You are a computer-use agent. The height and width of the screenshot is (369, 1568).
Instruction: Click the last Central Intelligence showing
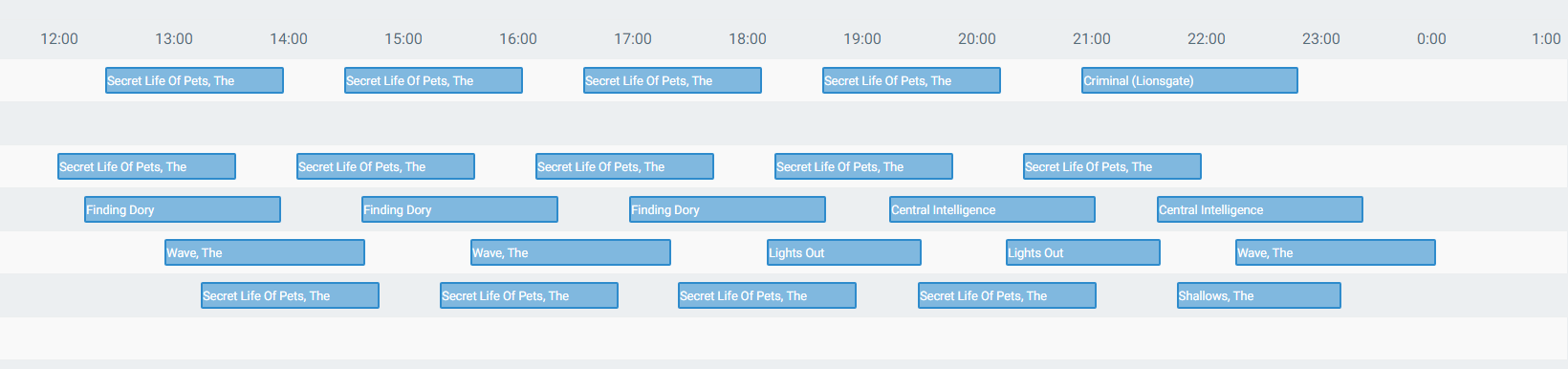click(x=1260, y=209)
